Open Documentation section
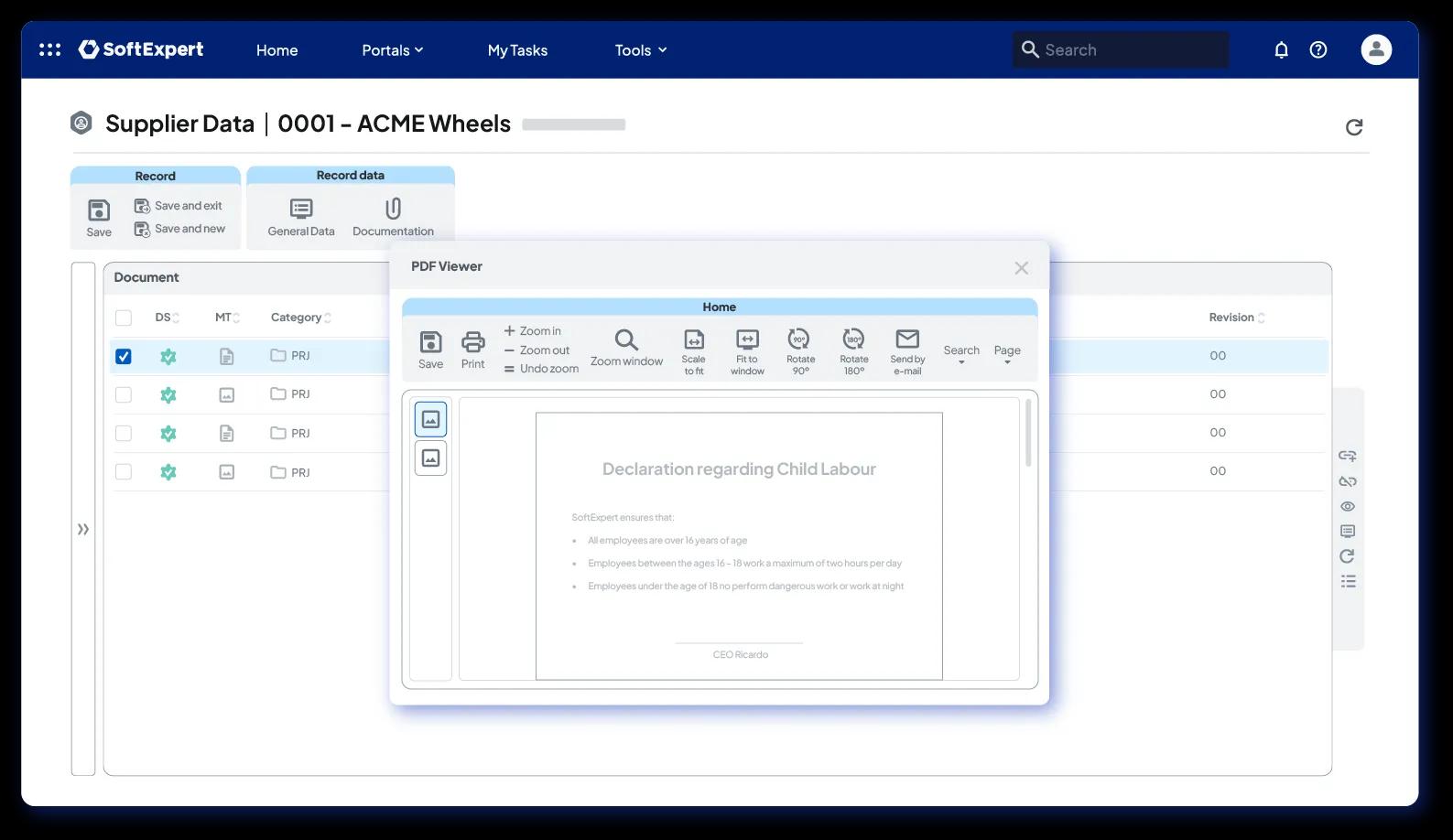Screen dimensions: 1453x840 393,218
